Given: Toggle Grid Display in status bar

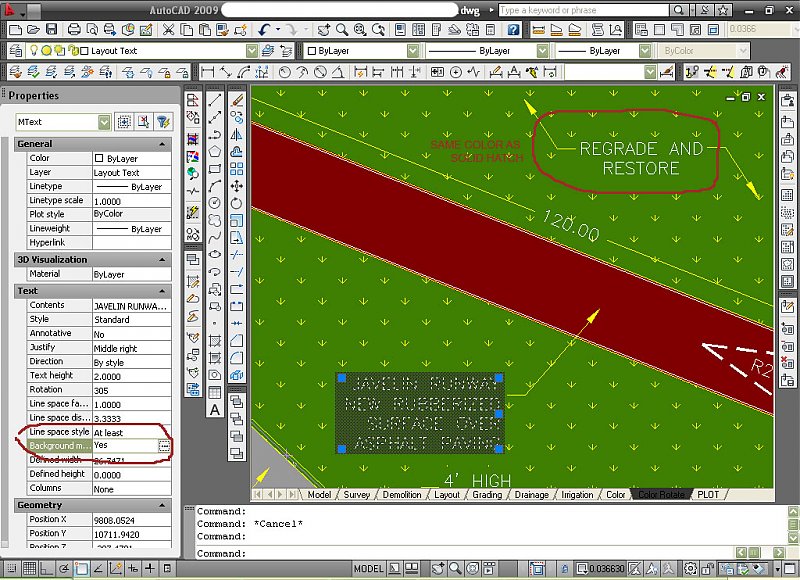Looking at the screenshot, I should (30, 568).
